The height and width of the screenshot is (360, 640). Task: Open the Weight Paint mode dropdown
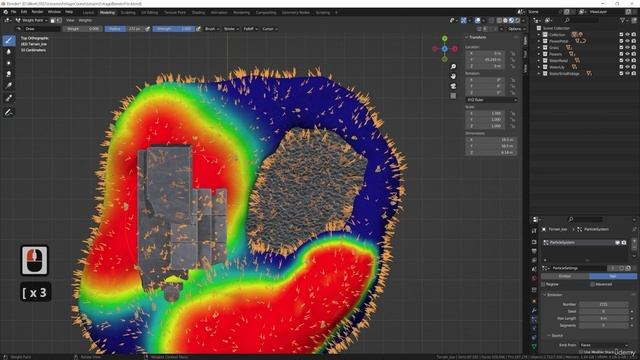[x=31, y=20]
